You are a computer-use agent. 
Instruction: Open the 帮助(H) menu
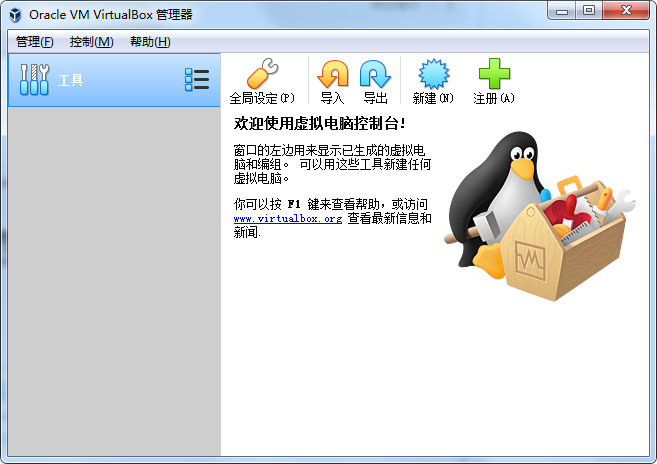coord(150,42)
